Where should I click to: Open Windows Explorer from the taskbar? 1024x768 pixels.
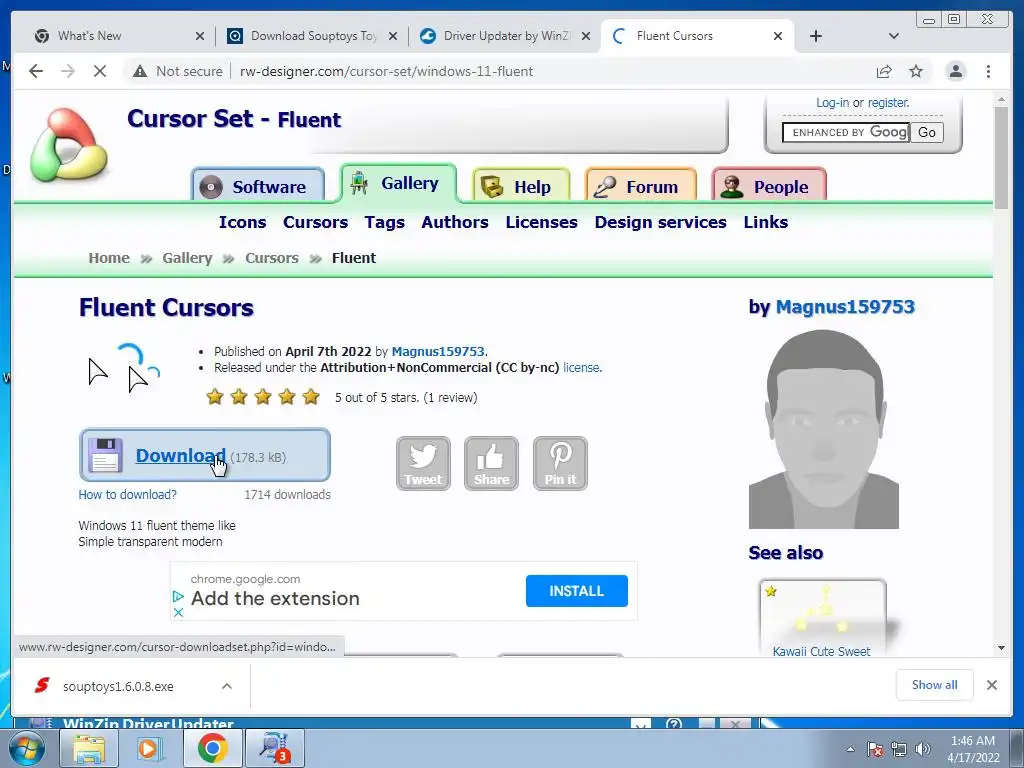[x=89, y=748]
